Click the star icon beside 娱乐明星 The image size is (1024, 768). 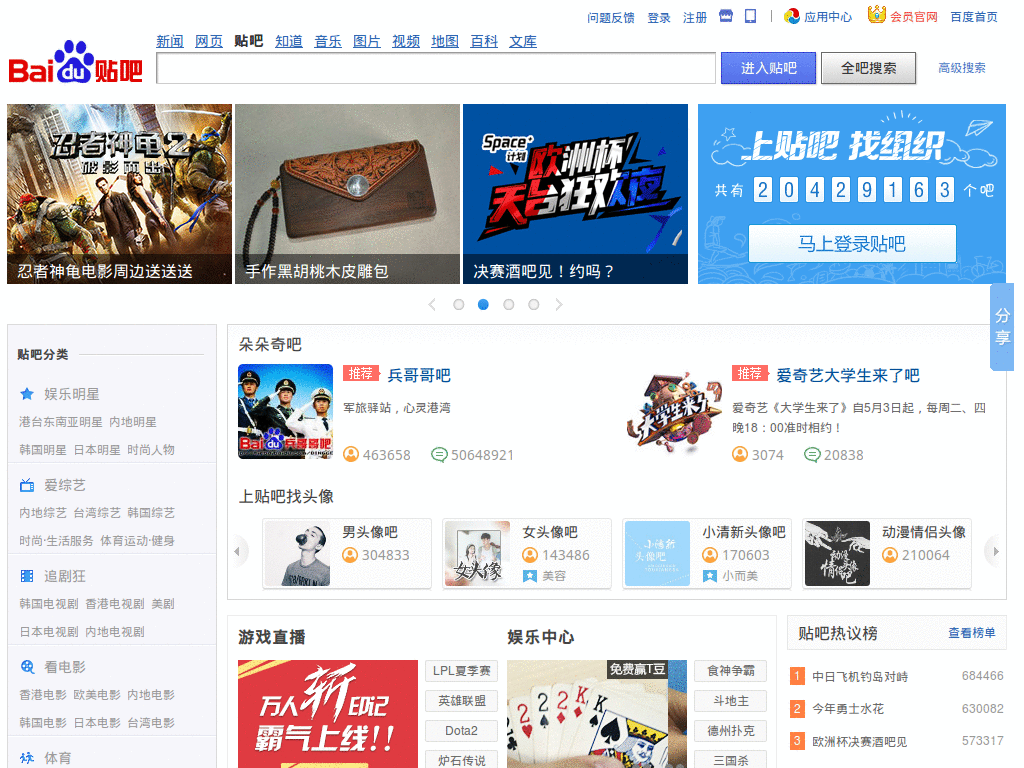[x=27, y=394]
